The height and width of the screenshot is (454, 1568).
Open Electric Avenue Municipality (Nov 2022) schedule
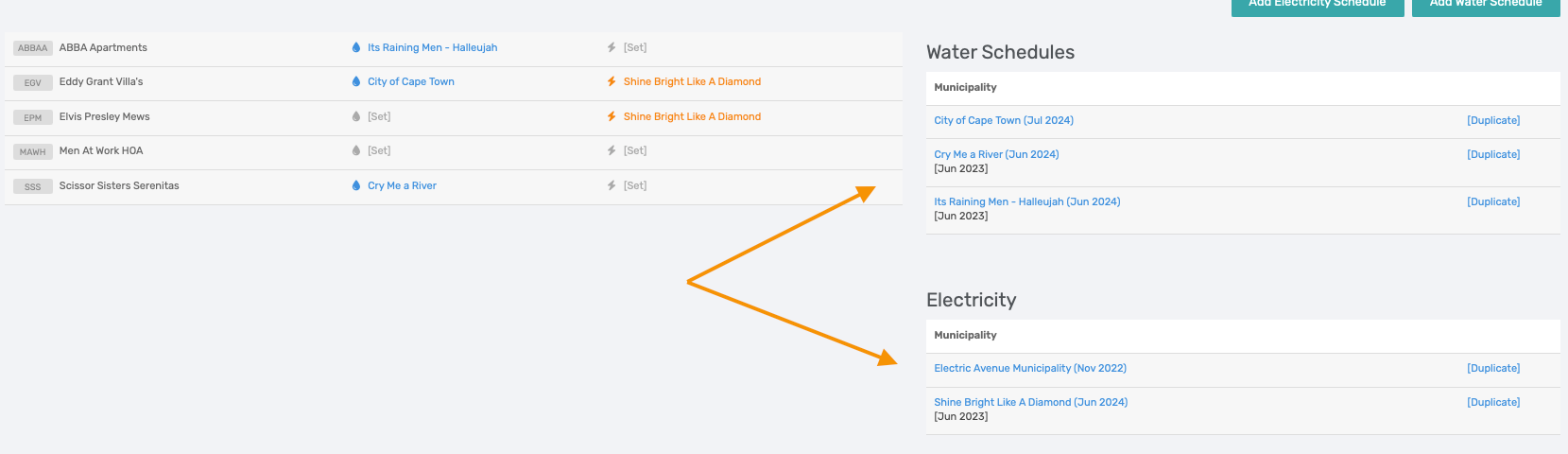[x=1029, y=368]
